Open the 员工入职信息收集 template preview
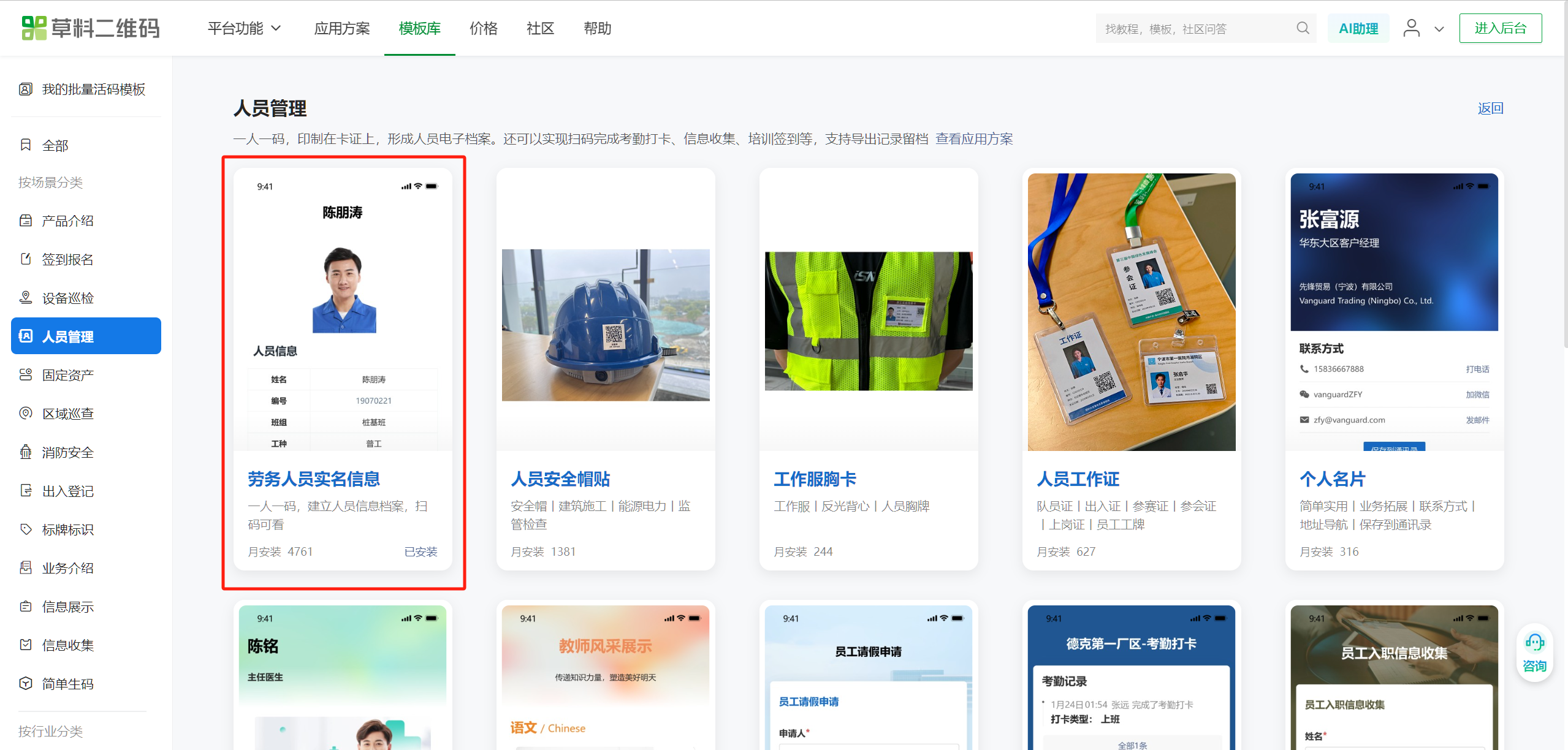 (1395, 678)
